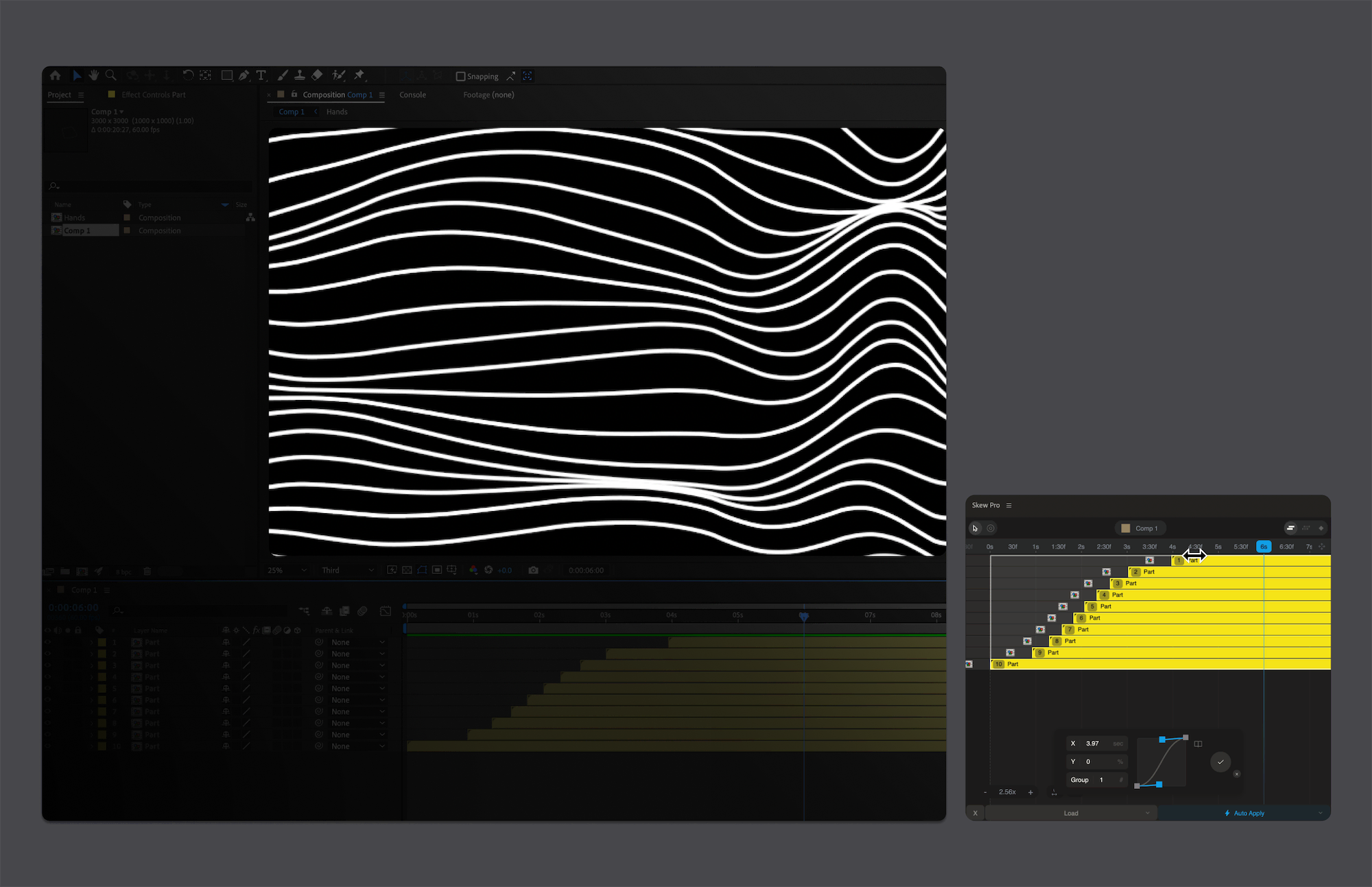Hide layer 1 Part with its eye toggle
Viewport: 1372px width, 887px height.
(x=47, y=642)
